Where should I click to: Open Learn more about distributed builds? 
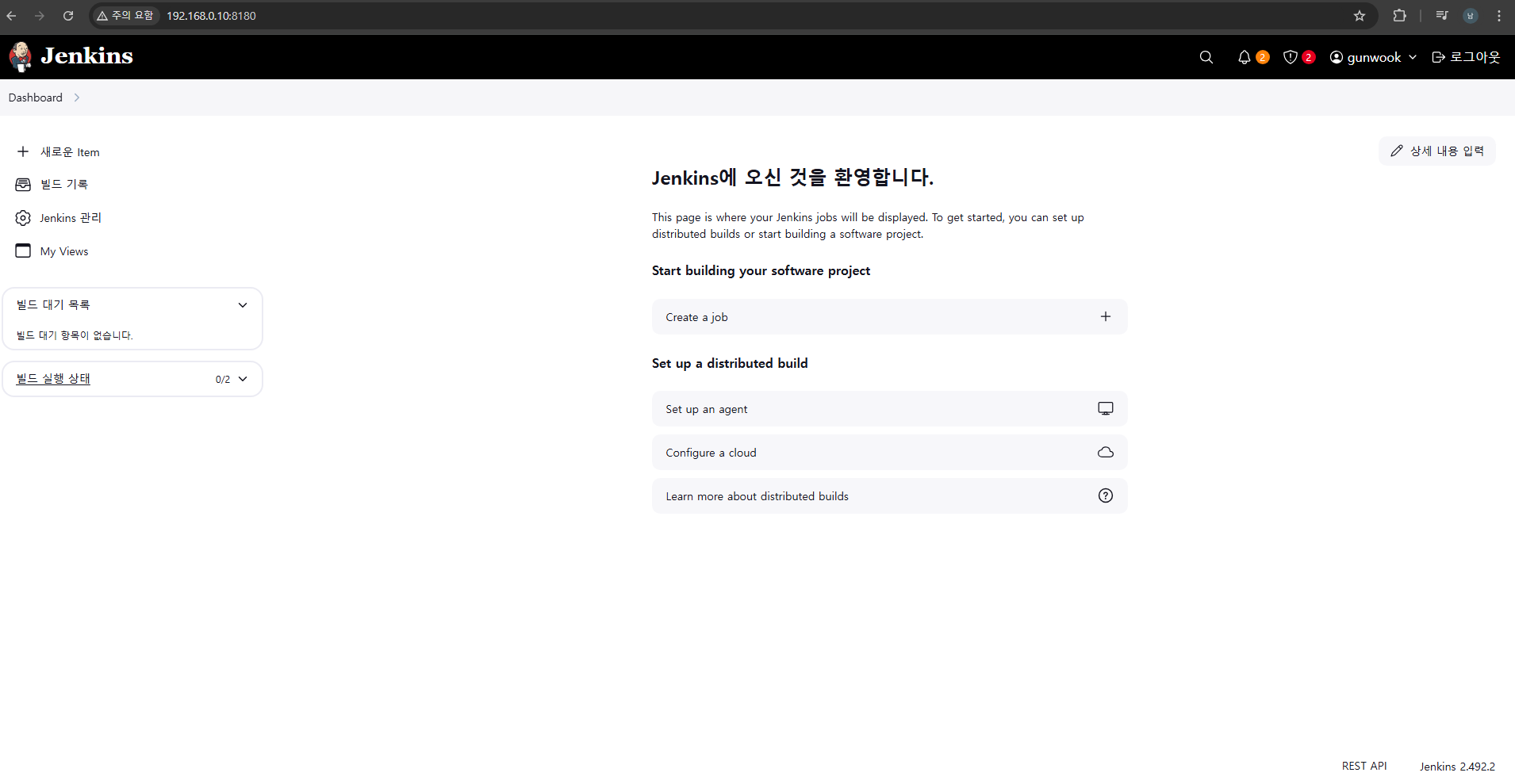pos(889,495)
